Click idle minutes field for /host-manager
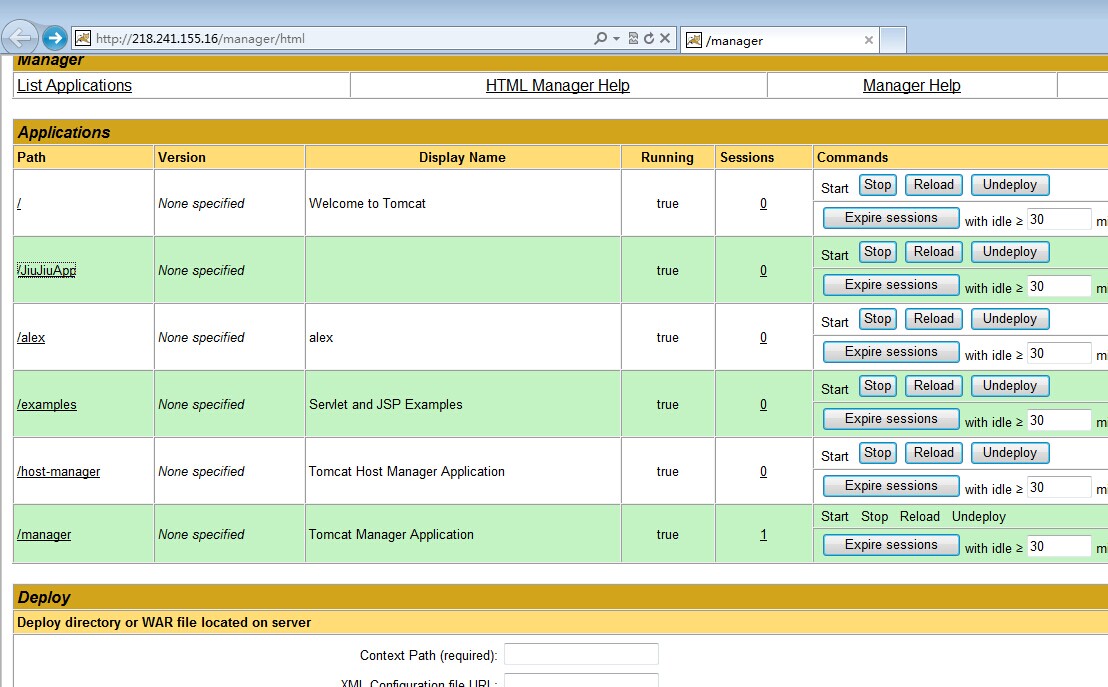1108x687 pixels. click(x=1059, y=488)
